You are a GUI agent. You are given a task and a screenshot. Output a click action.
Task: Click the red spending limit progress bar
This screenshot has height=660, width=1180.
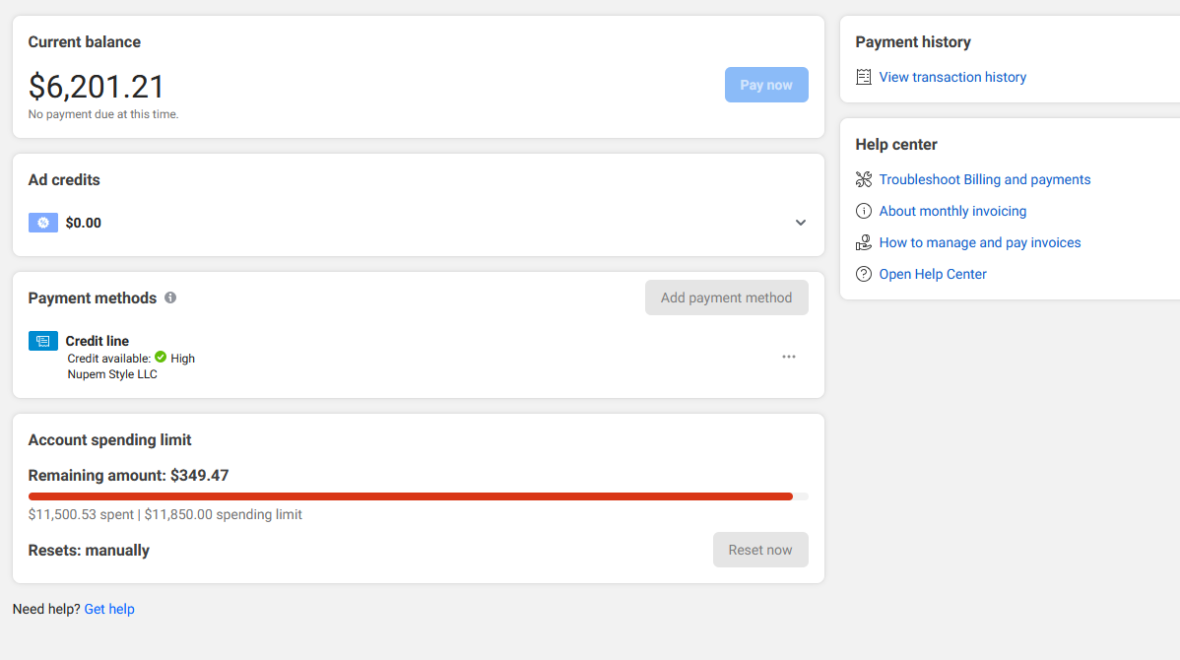pyautogui.click(x=411, y=497)
